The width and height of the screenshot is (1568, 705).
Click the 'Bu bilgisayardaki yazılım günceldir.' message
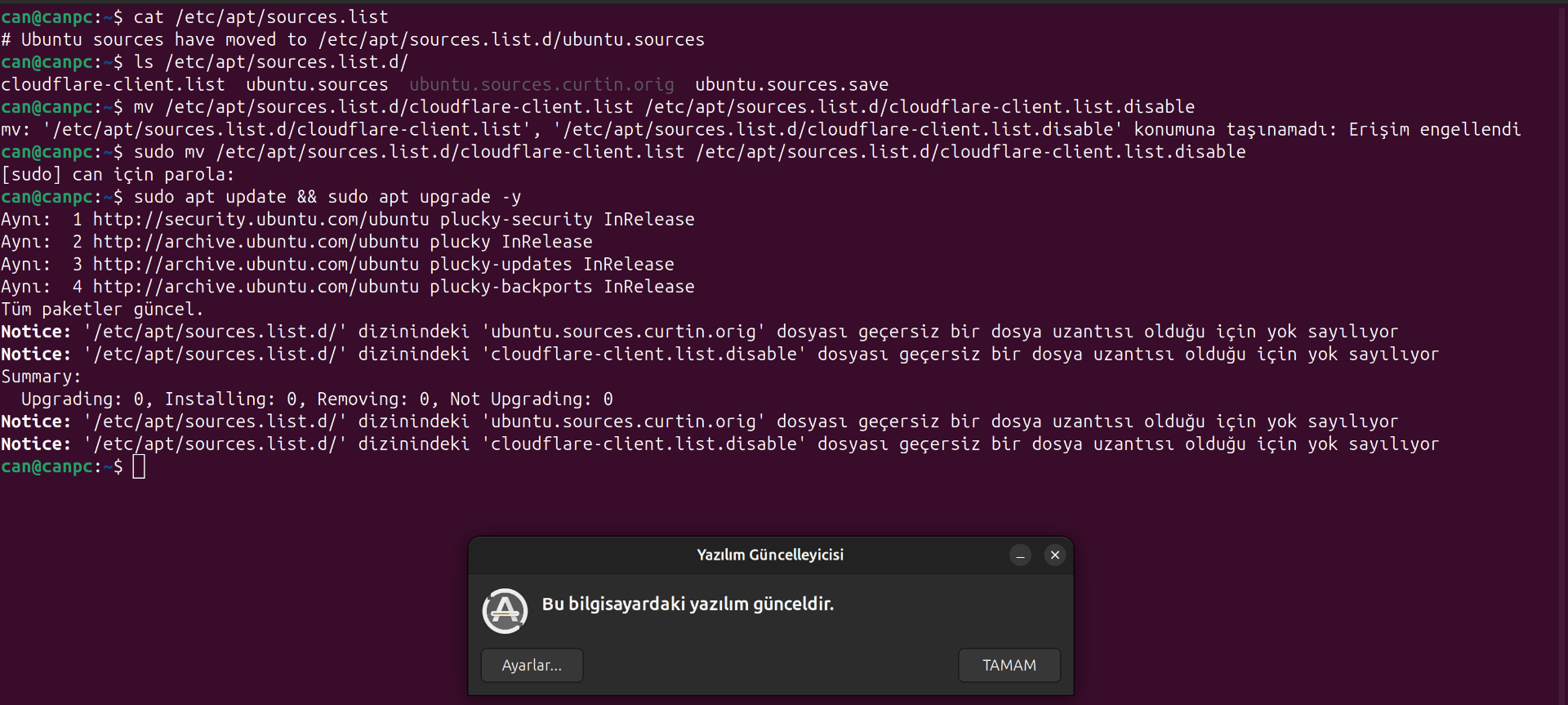pos(688,604)
